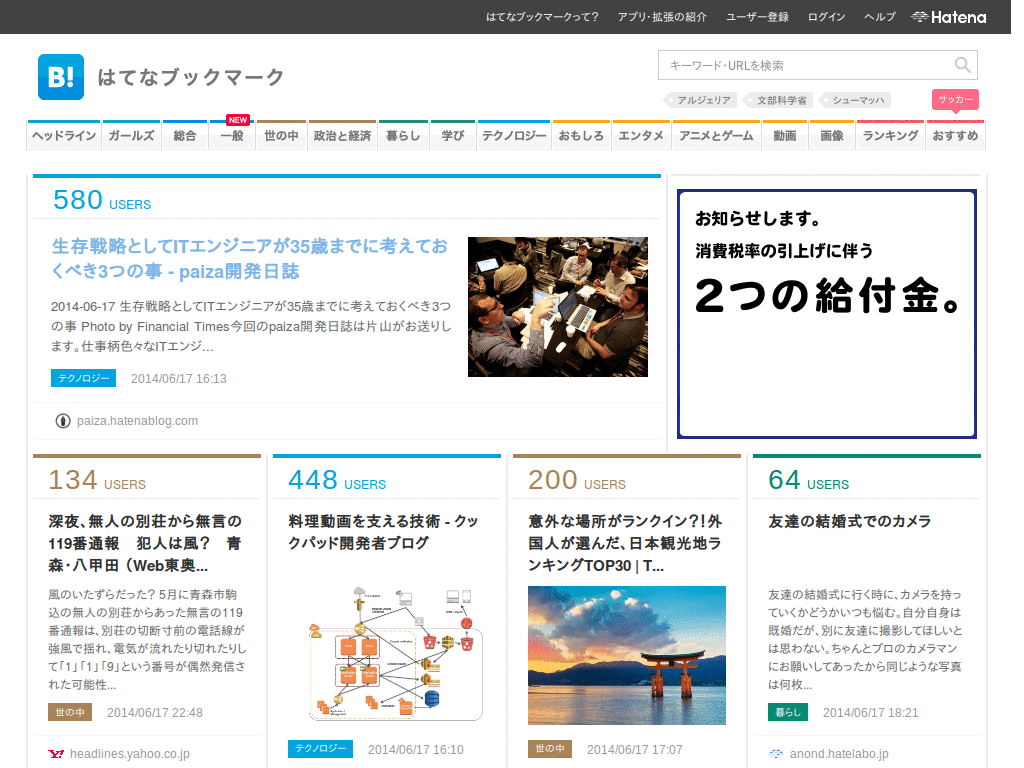Open paiza.hatenablog.com domain link
Viewport: 1024px width, 768px height.
137,421
